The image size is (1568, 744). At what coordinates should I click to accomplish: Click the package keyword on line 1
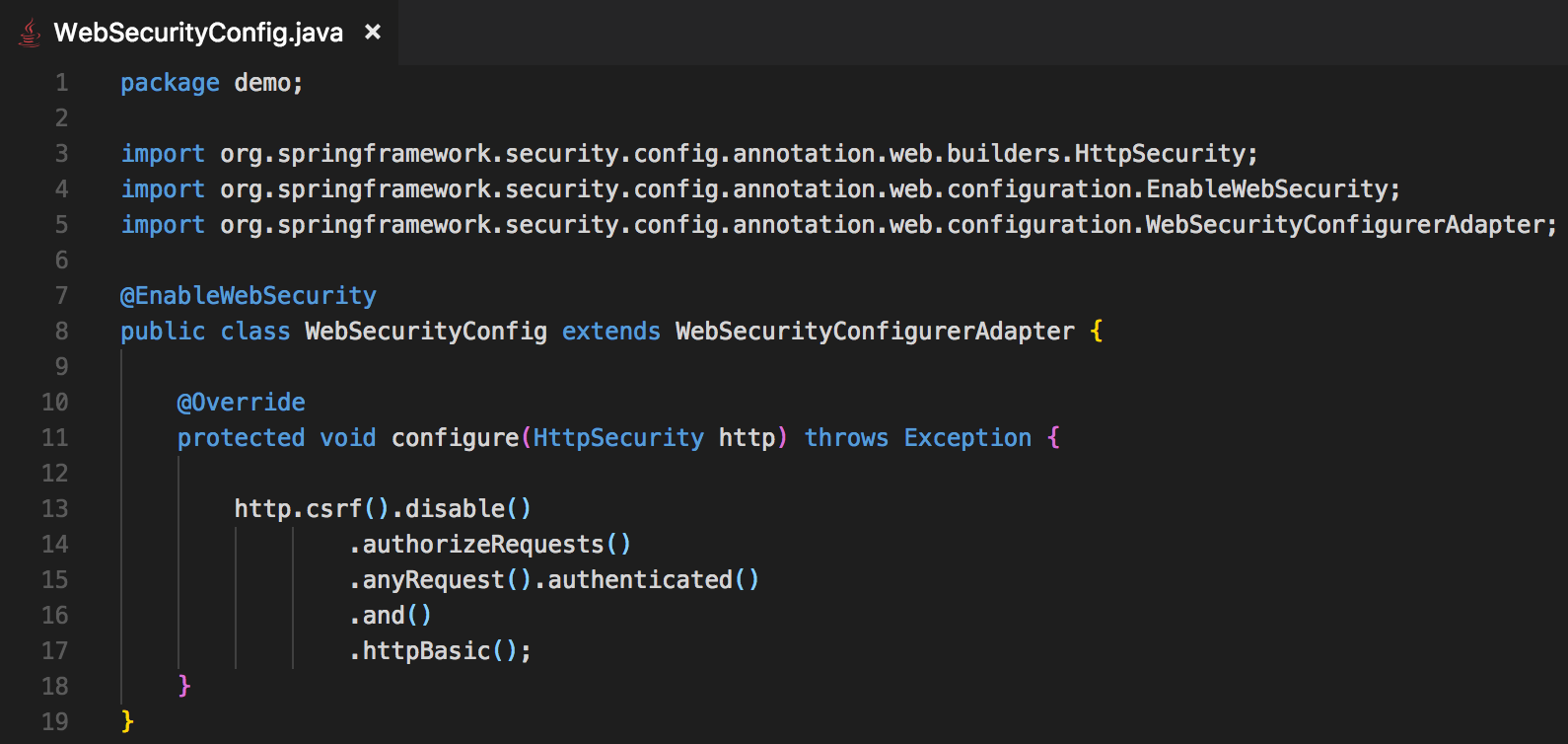pyautogui.click(x=170, y=84)
